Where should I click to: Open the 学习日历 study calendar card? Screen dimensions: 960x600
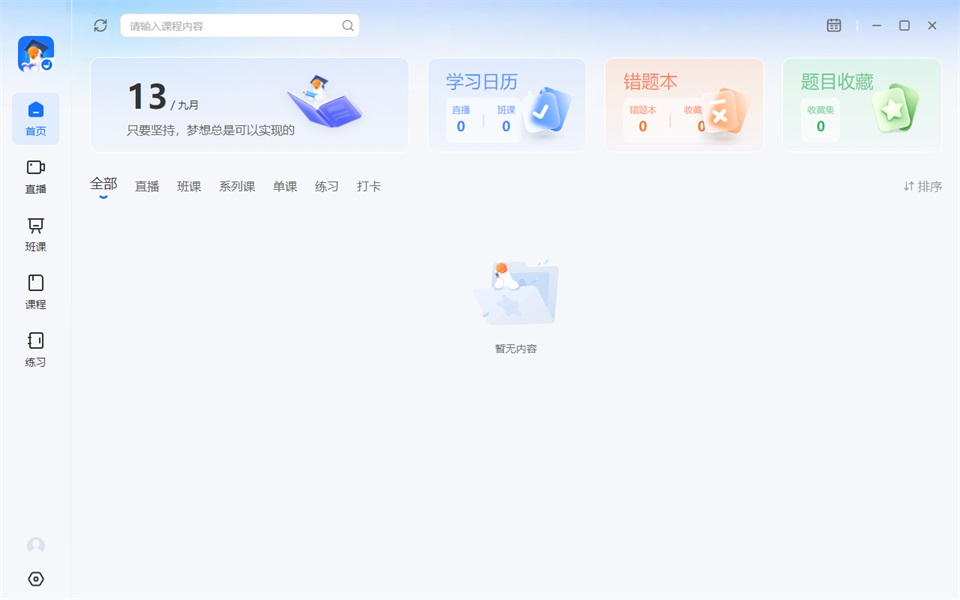(x=507, y=105)
